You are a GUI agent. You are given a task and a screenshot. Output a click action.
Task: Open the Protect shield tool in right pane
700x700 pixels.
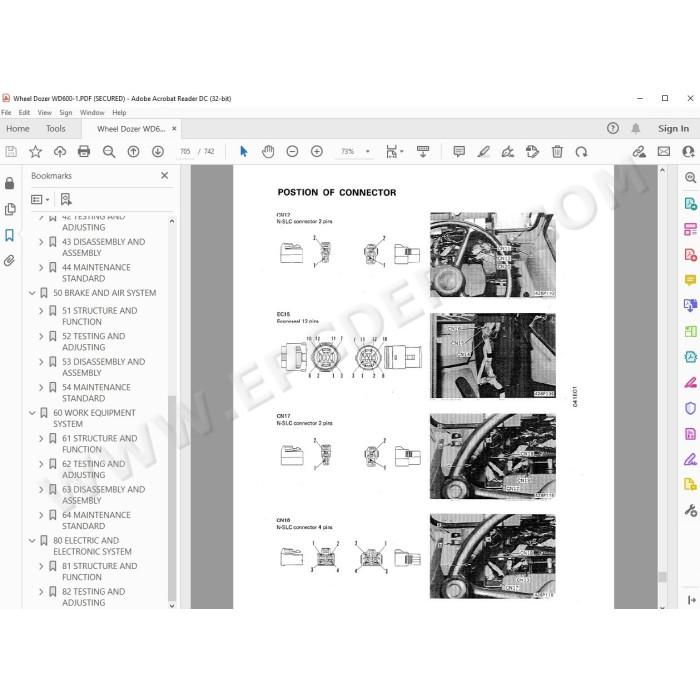coord(690,408)
